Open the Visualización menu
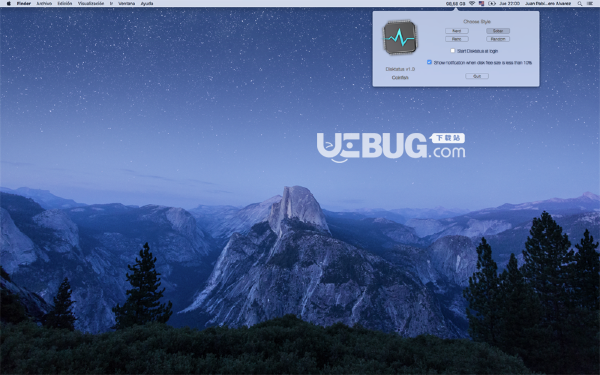This screenshot has height=375, width=600. [x=91, y=3]
